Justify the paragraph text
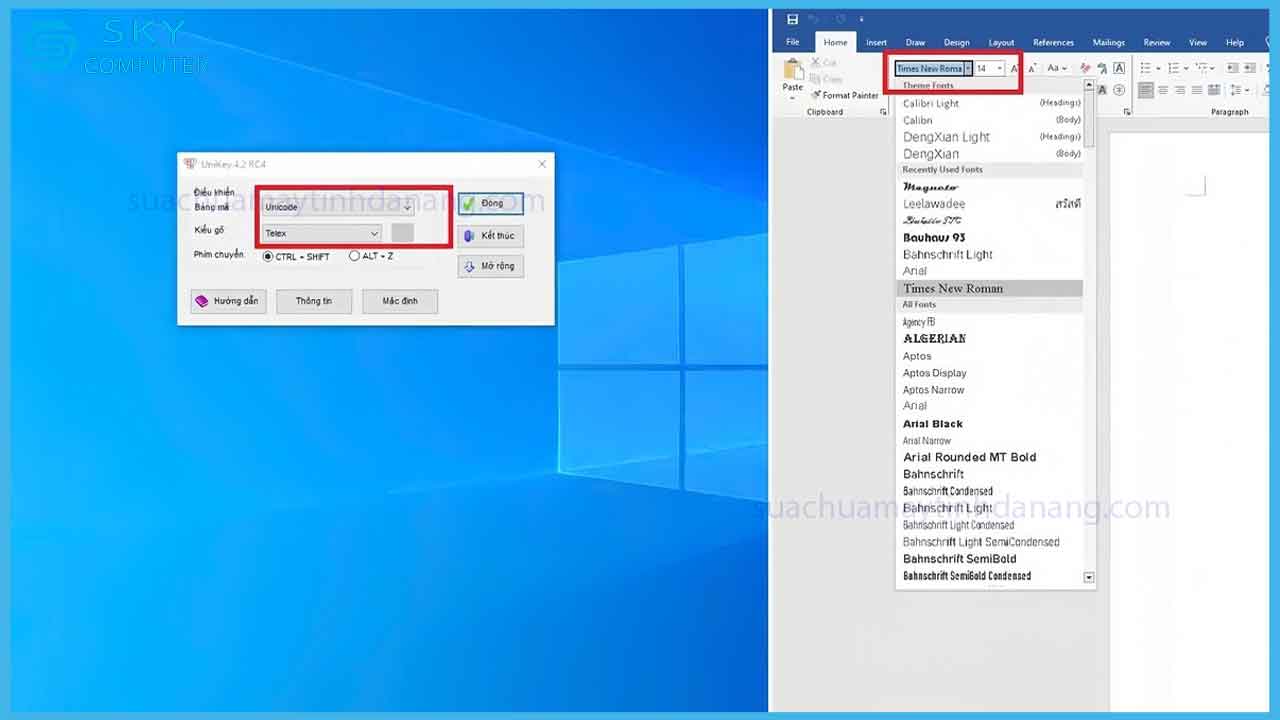Viewport: 1280px width, 720px height. coord(1196,90)
